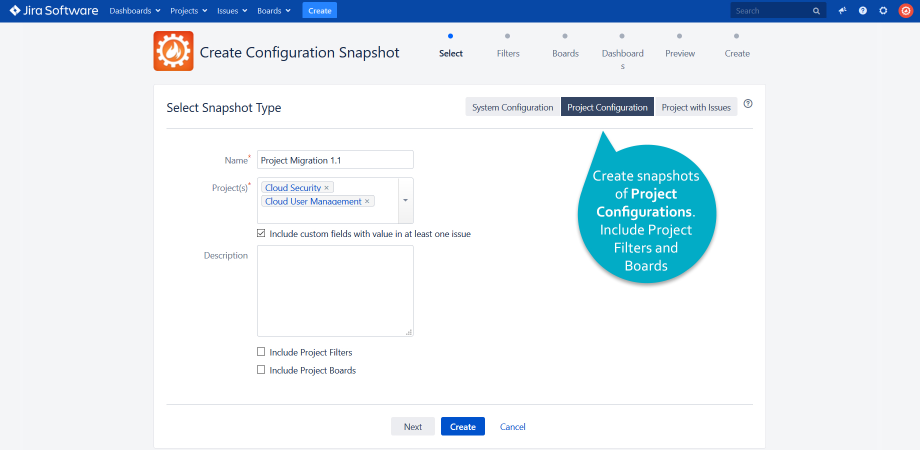Open the user profile avatar
Image resolution: width=920 pixels, height=450 pixels.
(906, 11)
